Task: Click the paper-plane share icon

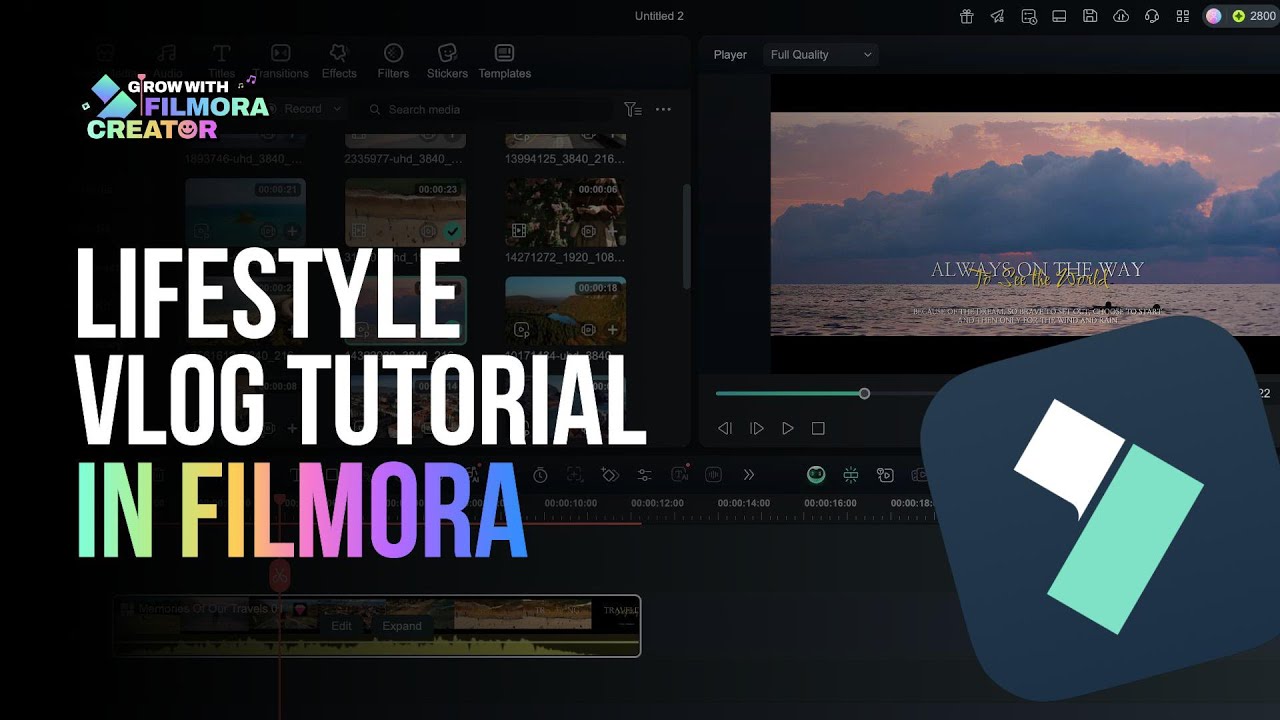Action: click(997, 16)
